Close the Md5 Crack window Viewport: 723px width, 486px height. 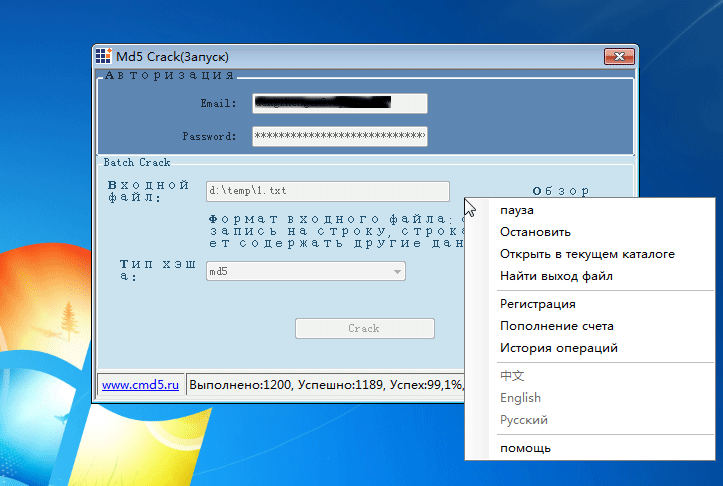coord(619,56)
